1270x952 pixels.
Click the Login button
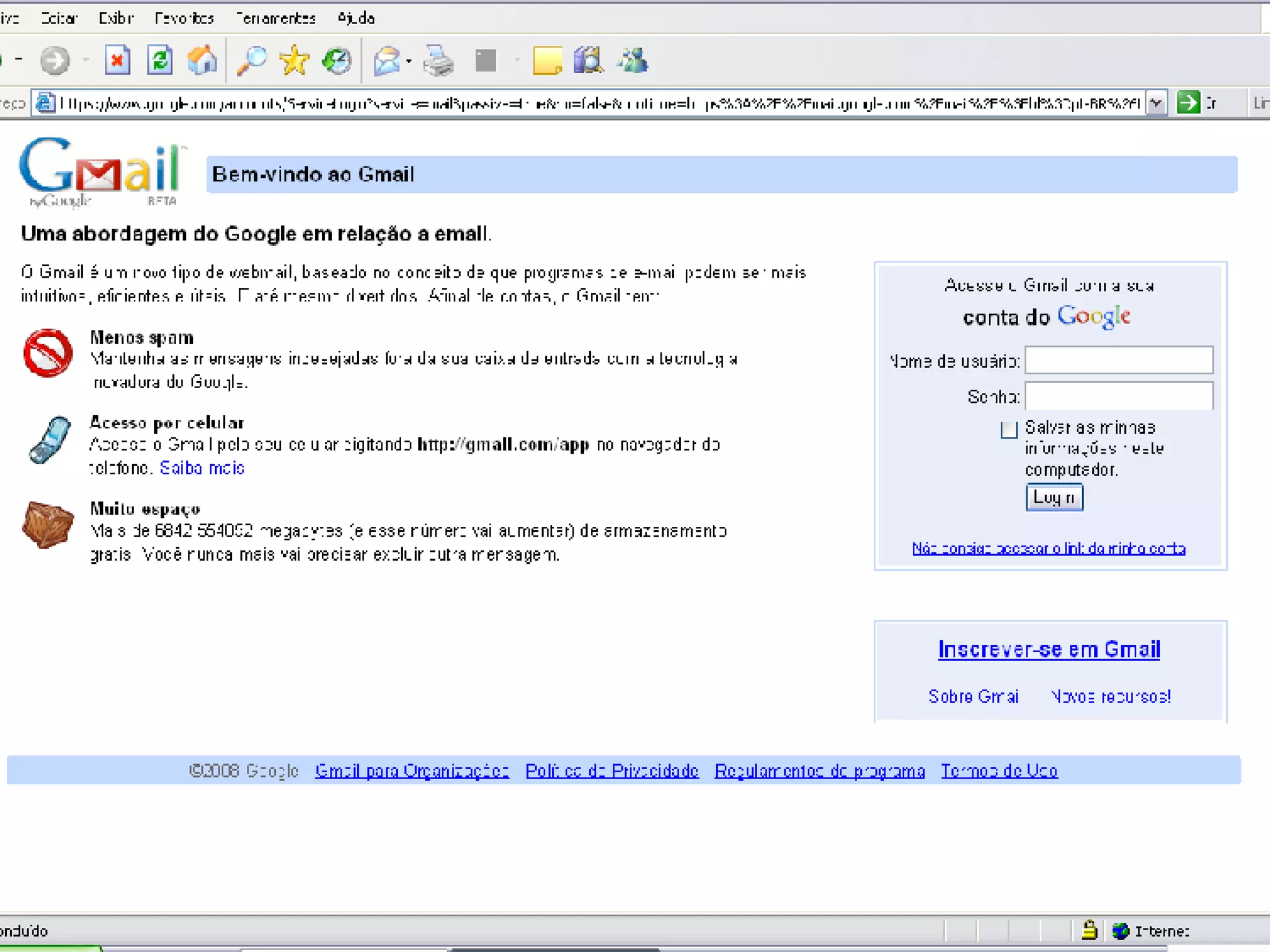coord(1054,497)
